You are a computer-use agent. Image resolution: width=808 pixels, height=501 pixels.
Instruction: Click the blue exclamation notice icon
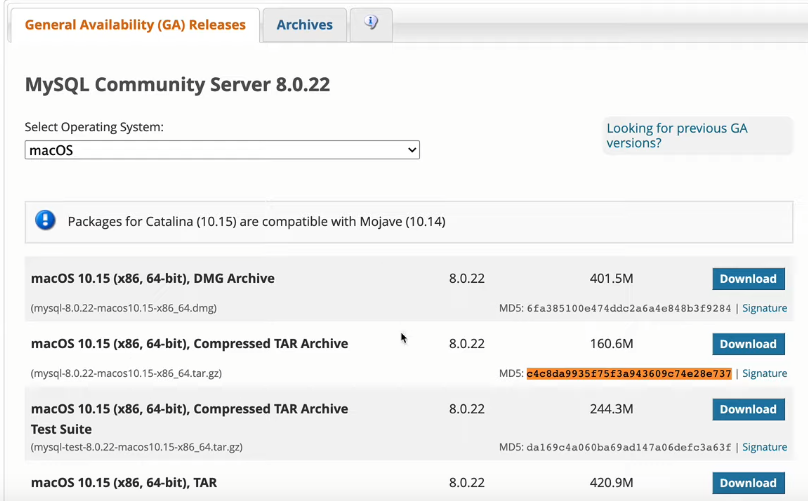click(45, 221)
